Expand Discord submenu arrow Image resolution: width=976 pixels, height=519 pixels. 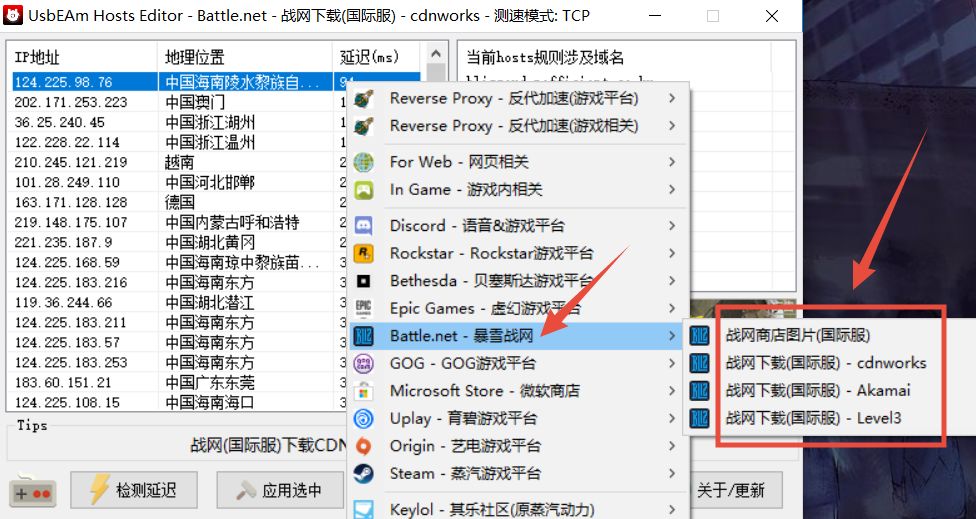[x=672, y=226]
